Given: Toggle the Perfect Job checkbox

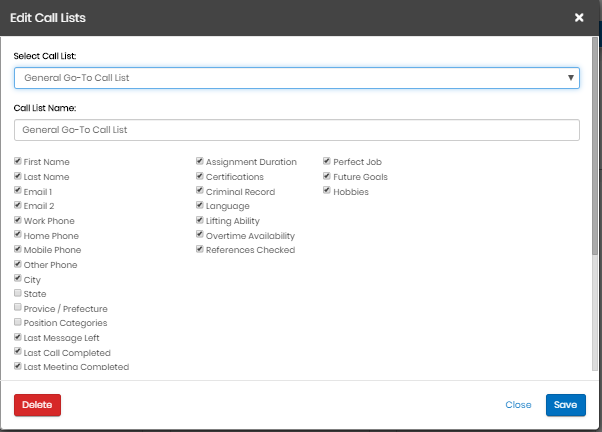Looking at the screenshot, I should (x=326, y=161).
